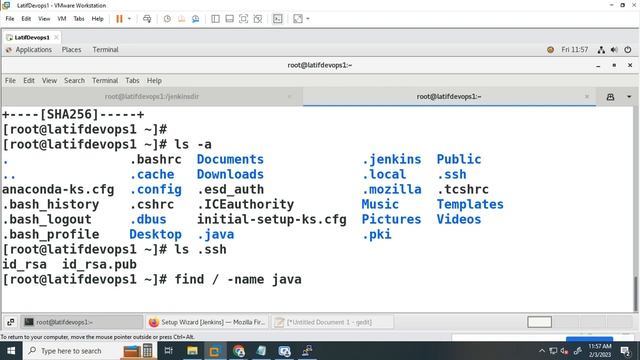Click the Unity mode icon
Screen dimensions: 640x360
pos(258,19)
